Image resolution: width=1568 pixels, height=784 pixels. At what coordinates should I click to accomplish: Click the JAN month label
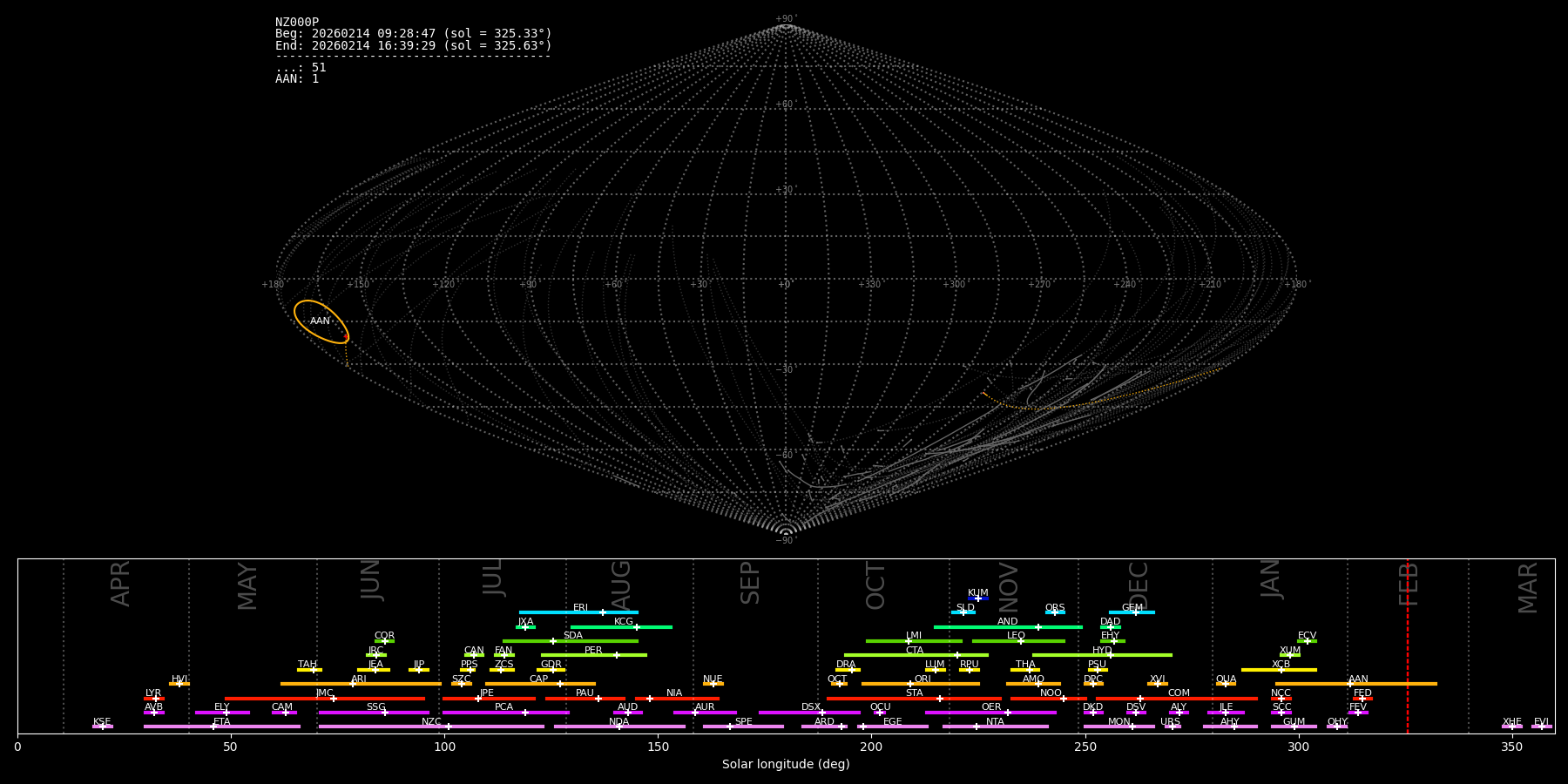pos(1271,578)
